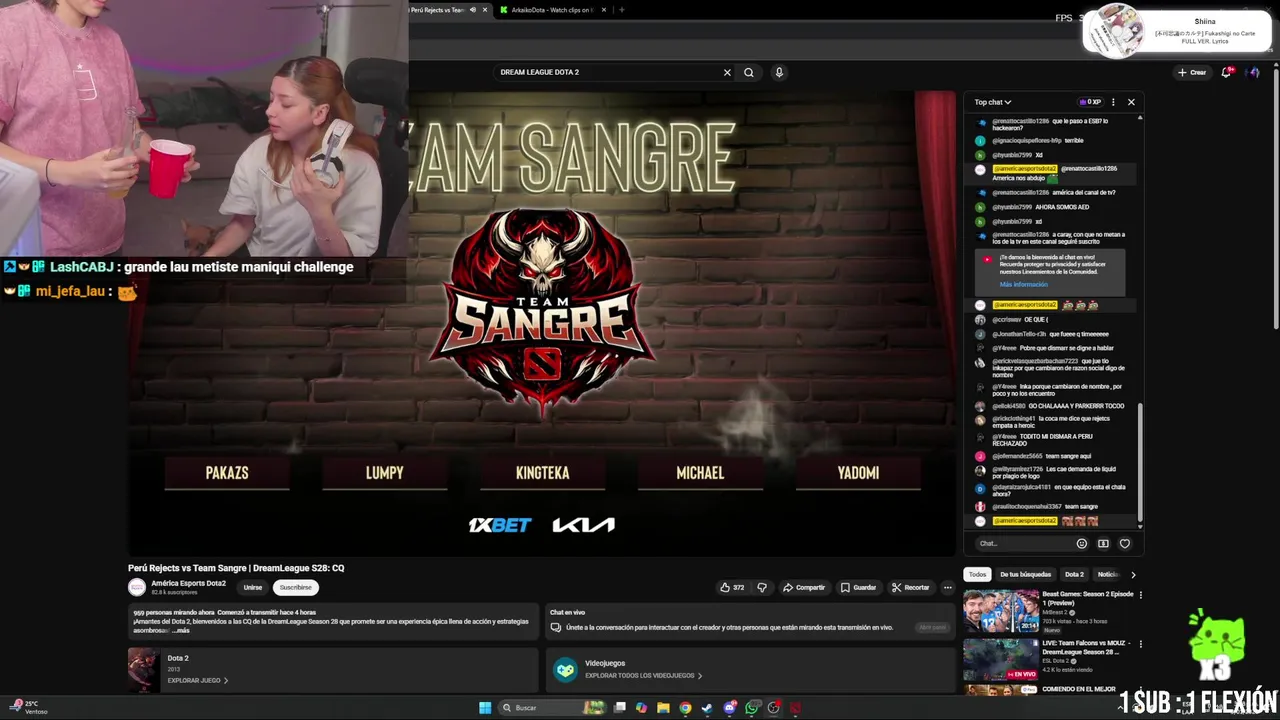
Task: Launch Copilot from the taskbar
Action: (641, 708)
